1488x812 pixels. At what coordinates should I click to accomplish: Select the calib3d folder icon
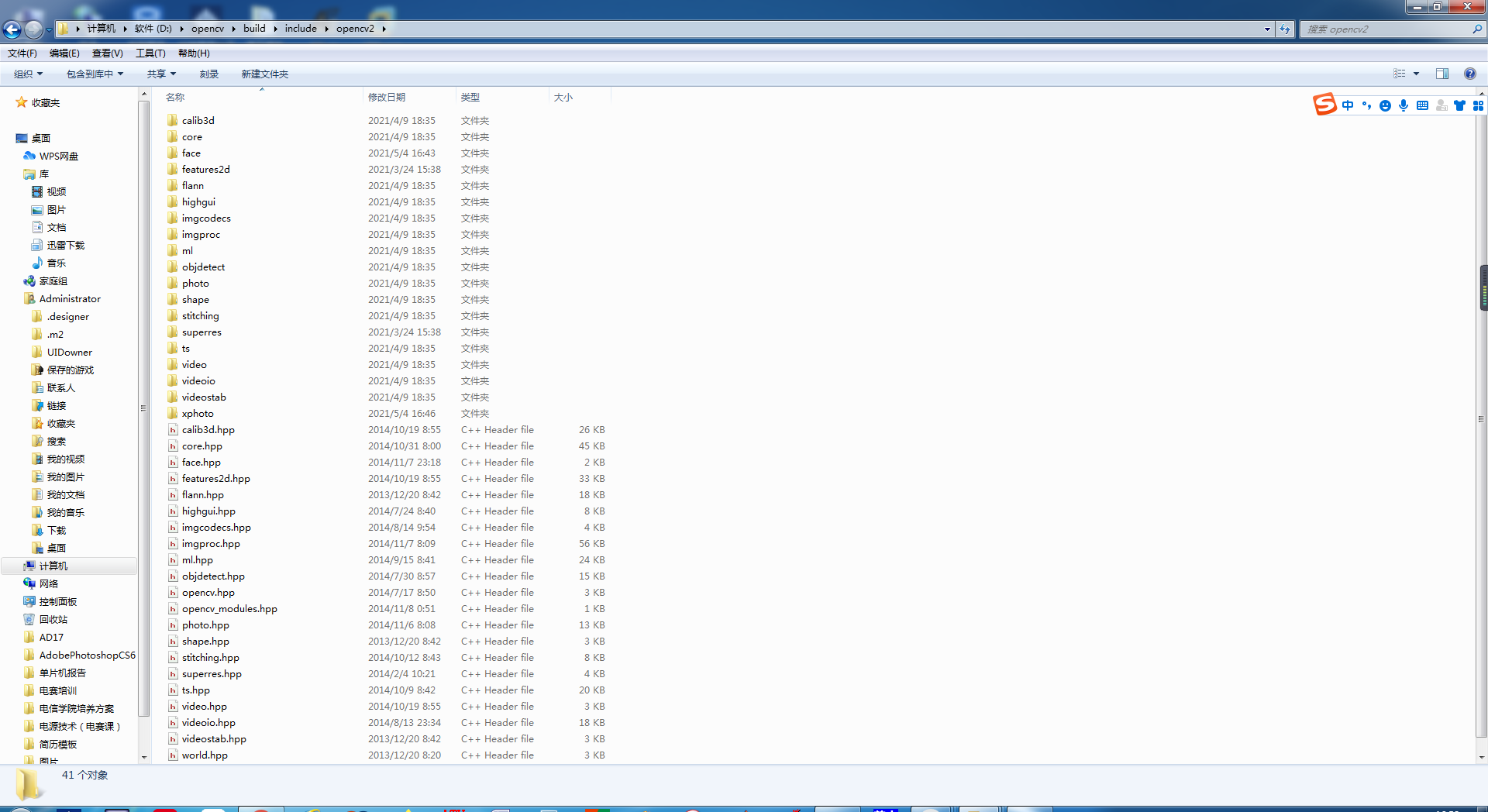[x=172, y=120]
